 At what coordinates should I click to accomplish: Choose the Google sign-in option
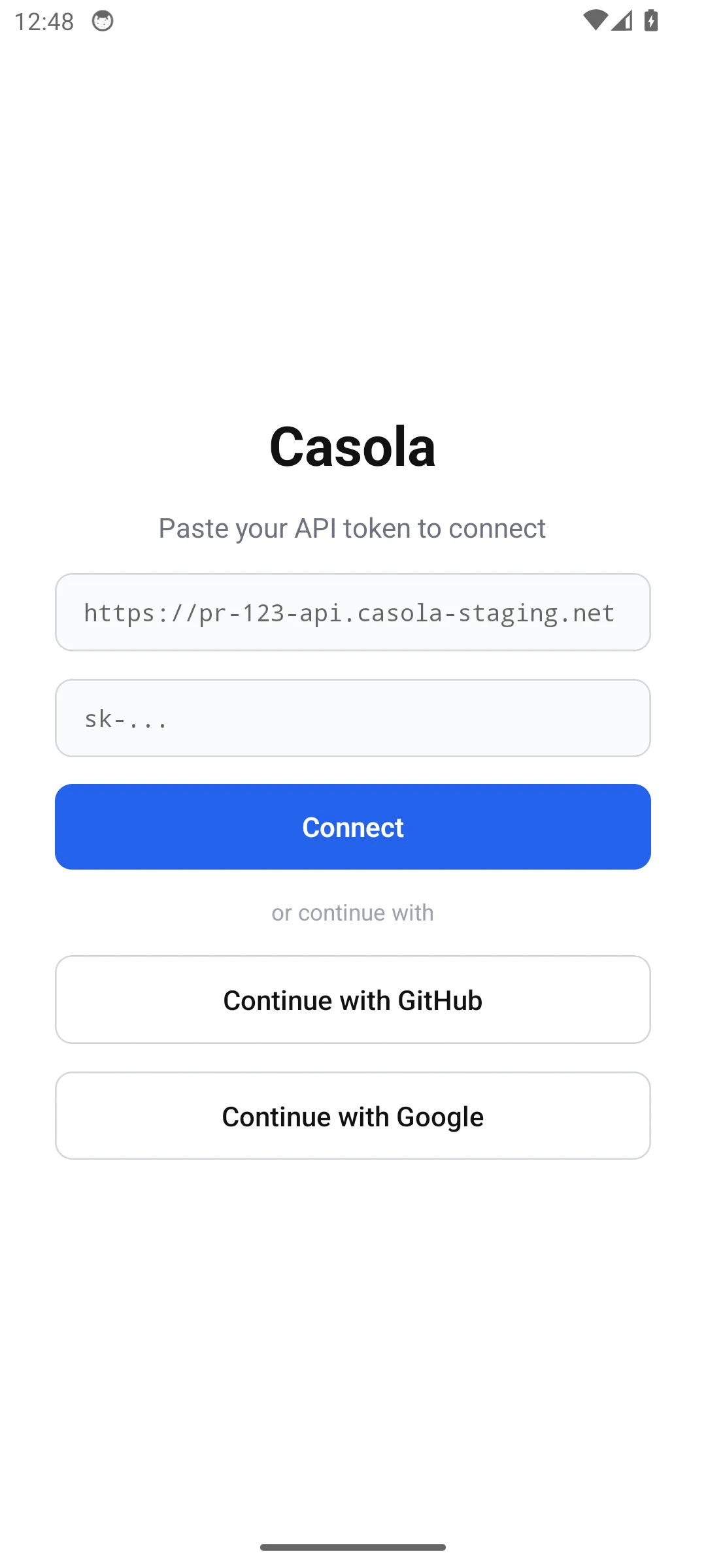point(353,1115)
